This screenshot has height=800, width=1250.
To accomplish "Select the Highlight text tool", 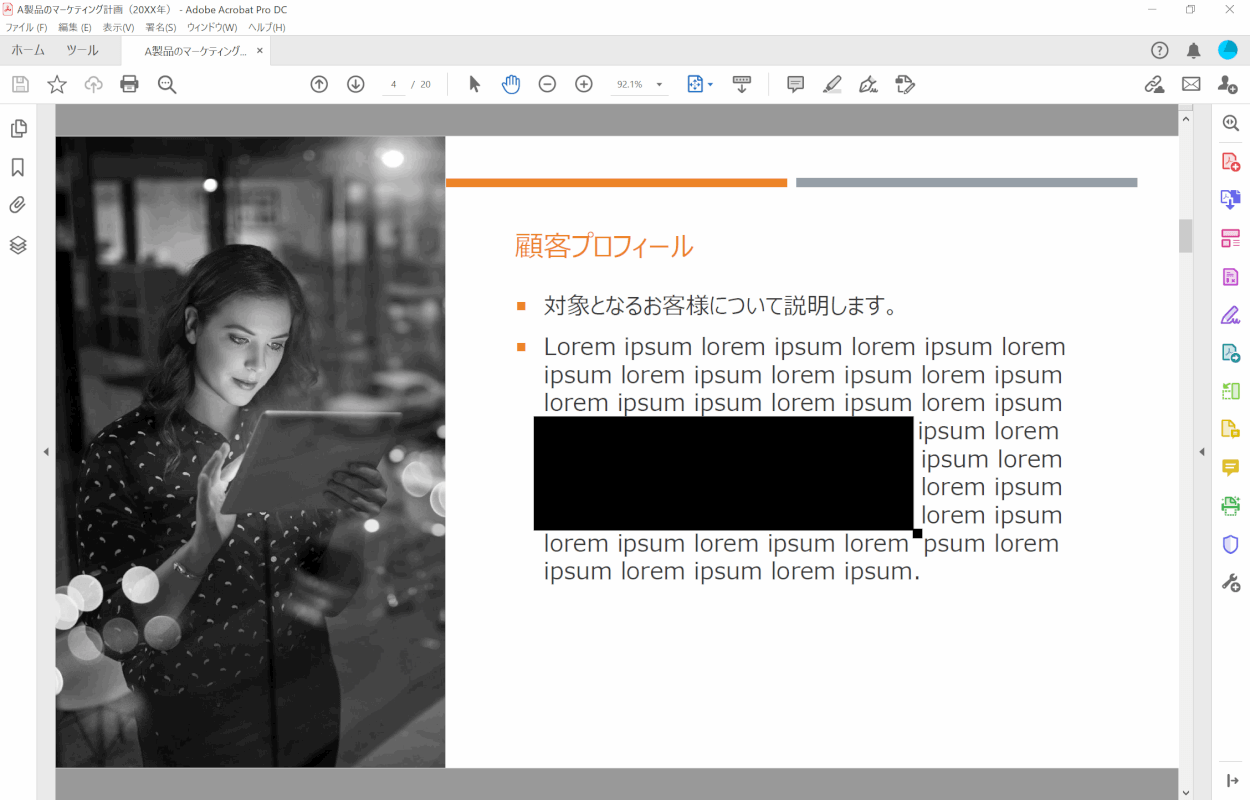I will (x=832, y=84).
